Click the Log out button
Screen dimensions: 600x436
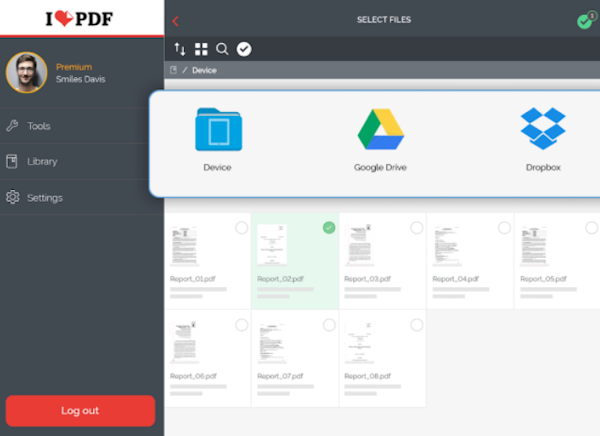click(x=80, y=411)
